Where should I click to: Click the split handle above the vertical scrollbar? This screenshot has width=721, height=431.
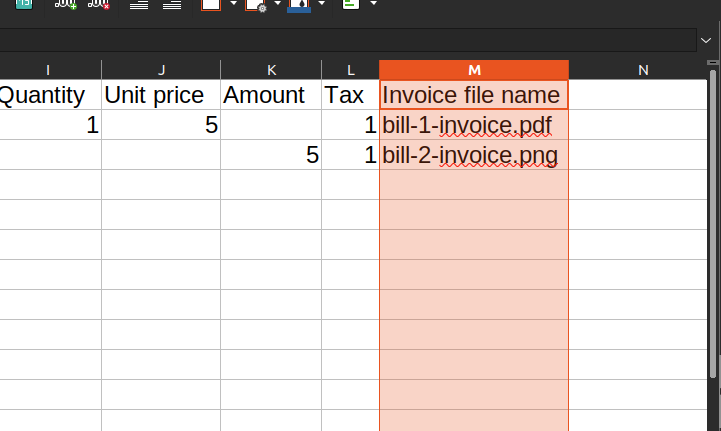tap(713, 63)
